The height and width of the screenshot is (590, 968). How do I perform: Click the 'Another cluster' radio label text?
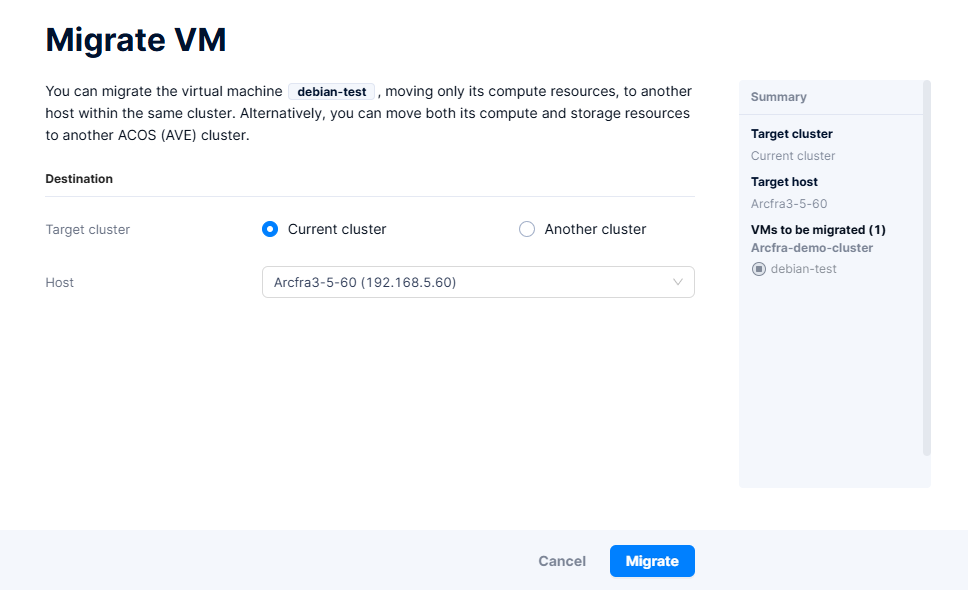pyautogui.click(x=595, y=229)
